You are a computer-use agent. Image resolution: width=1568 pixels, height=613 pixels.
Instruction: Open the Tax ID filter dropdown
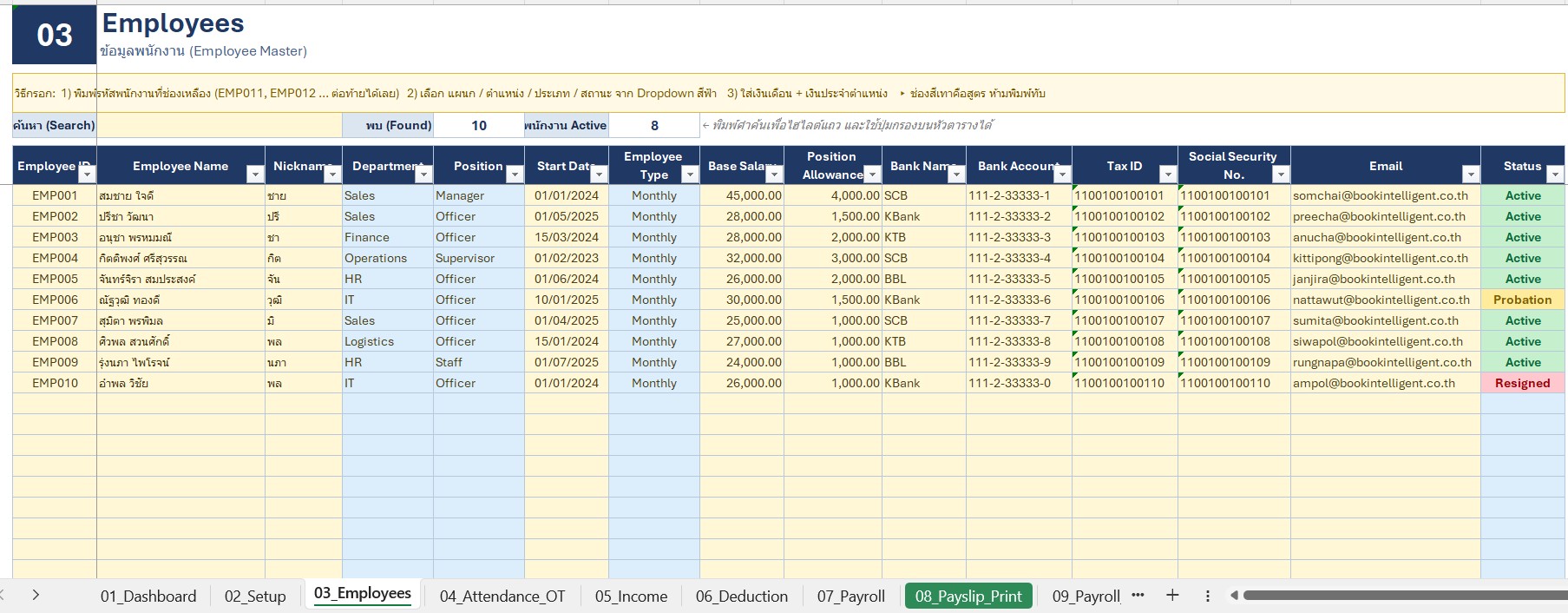pos(1168,175)
